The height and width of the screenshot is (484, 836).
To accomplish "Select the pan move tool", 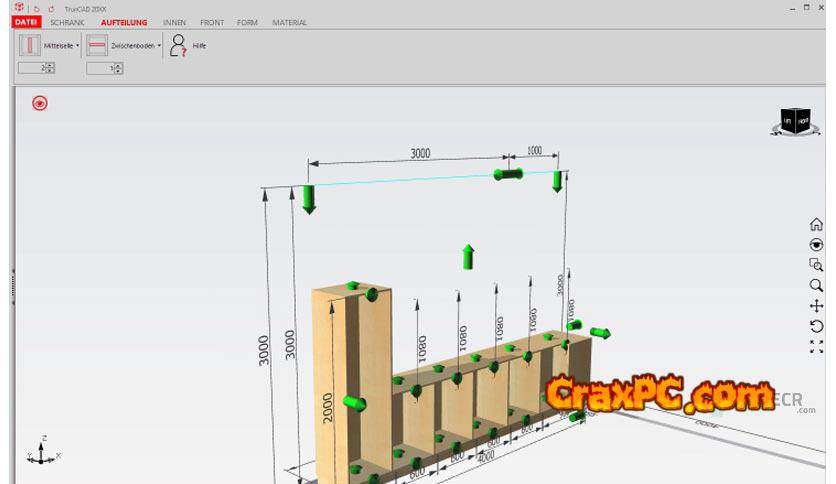I will (x=816, y=306).
